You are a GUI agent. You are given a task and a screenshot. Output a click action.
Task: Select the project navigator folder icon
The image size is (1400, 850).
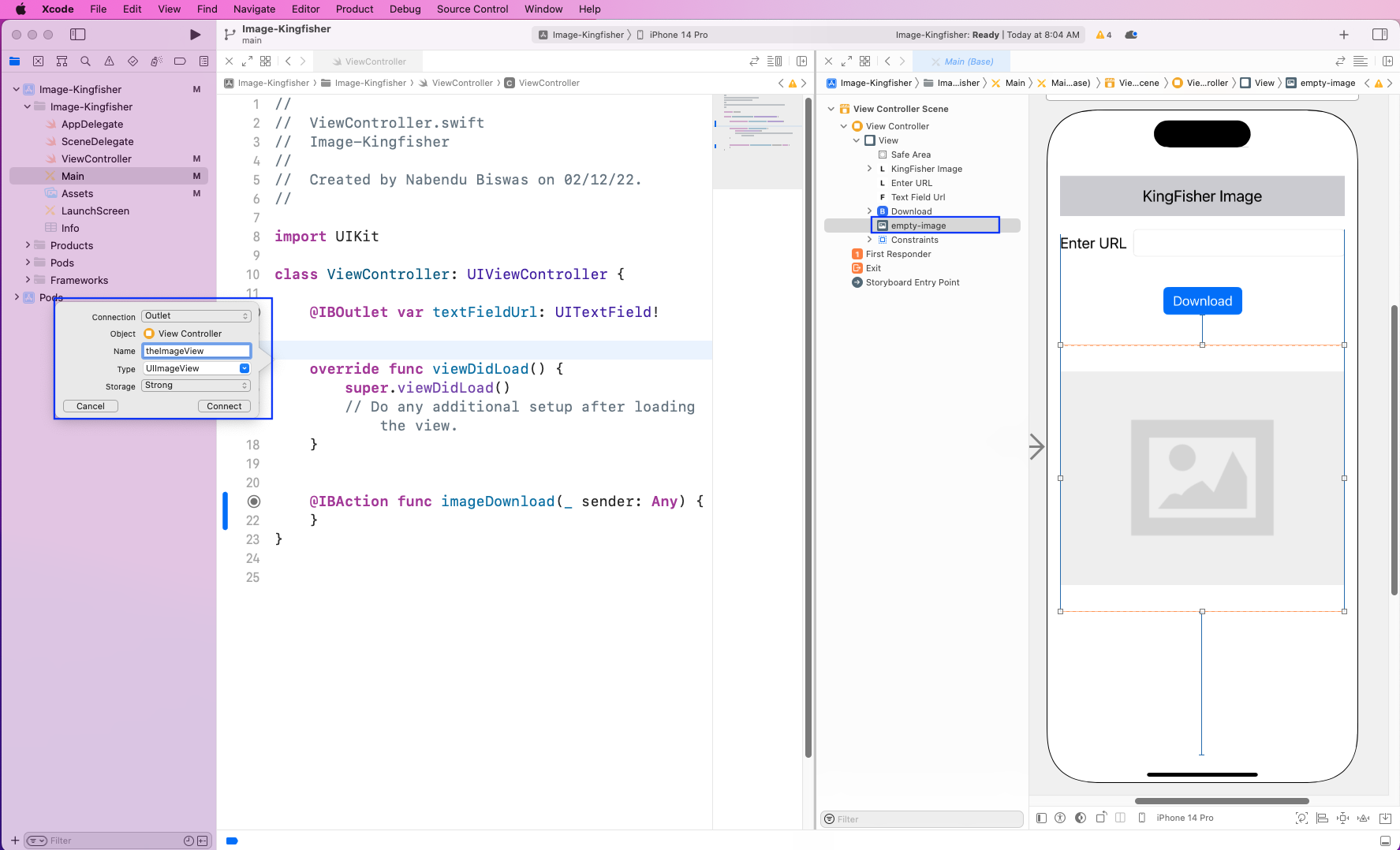tap(14, 62)
